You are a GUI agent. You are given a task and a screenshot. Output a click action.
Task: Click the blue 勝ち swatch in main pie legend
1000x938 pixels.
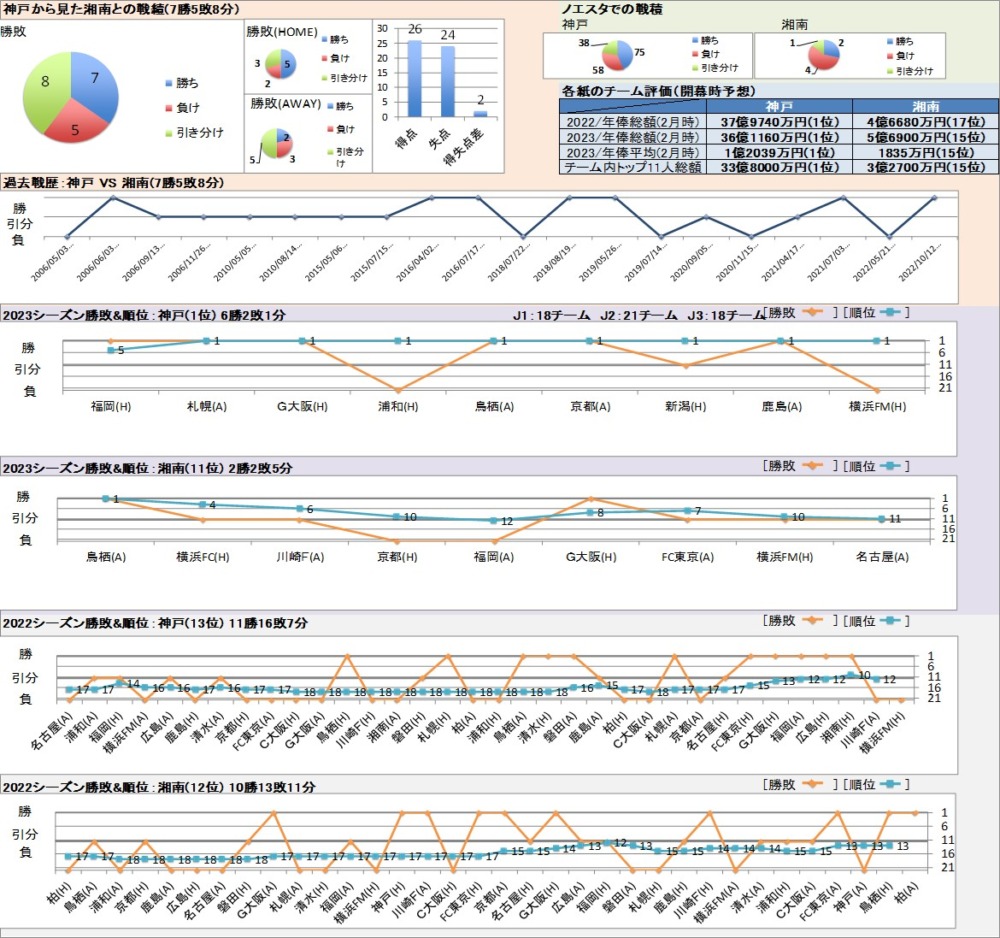[x=168, y=83]
